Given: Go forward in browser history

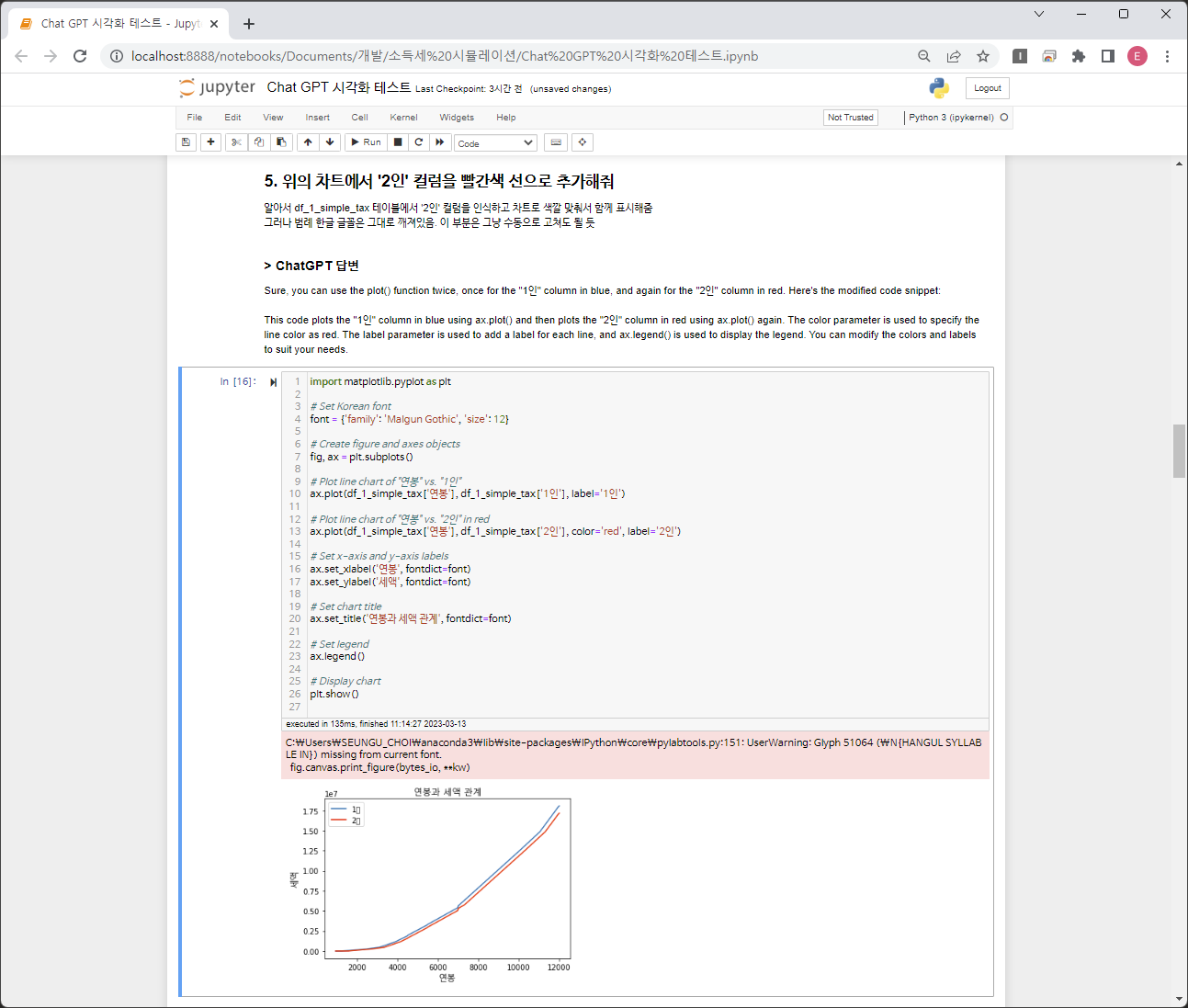Looking at the screenshot, I should point(51,56).
